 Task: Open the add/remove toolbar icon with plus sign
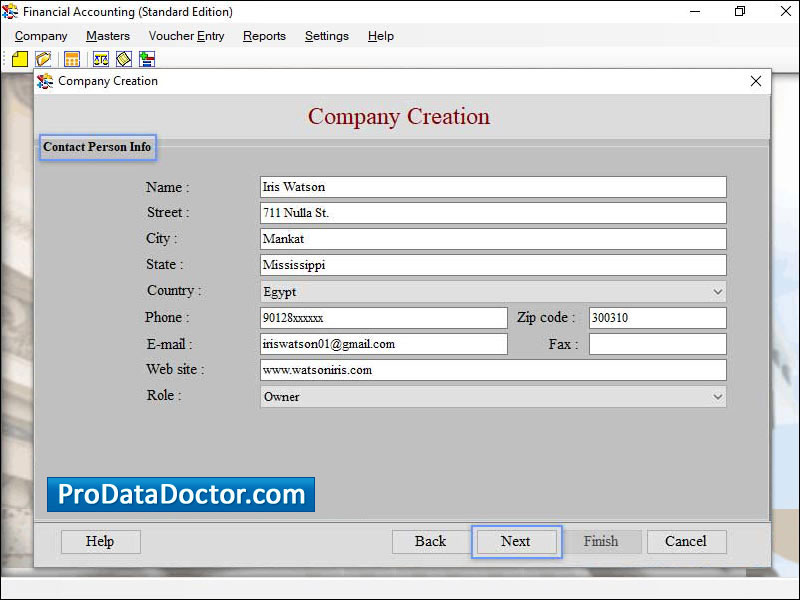click(147, 59)
